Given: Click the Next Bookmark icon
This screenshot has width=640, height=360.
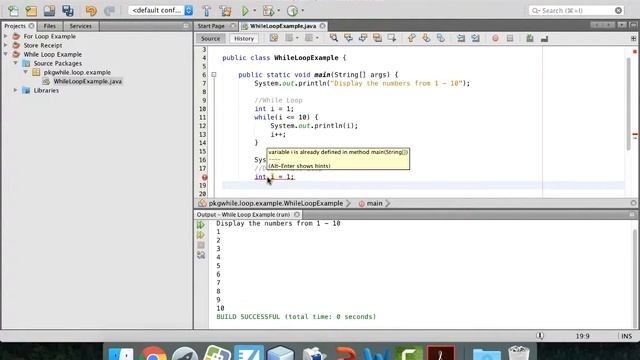Looking at the screenshot, I should (x=426, y=38).
